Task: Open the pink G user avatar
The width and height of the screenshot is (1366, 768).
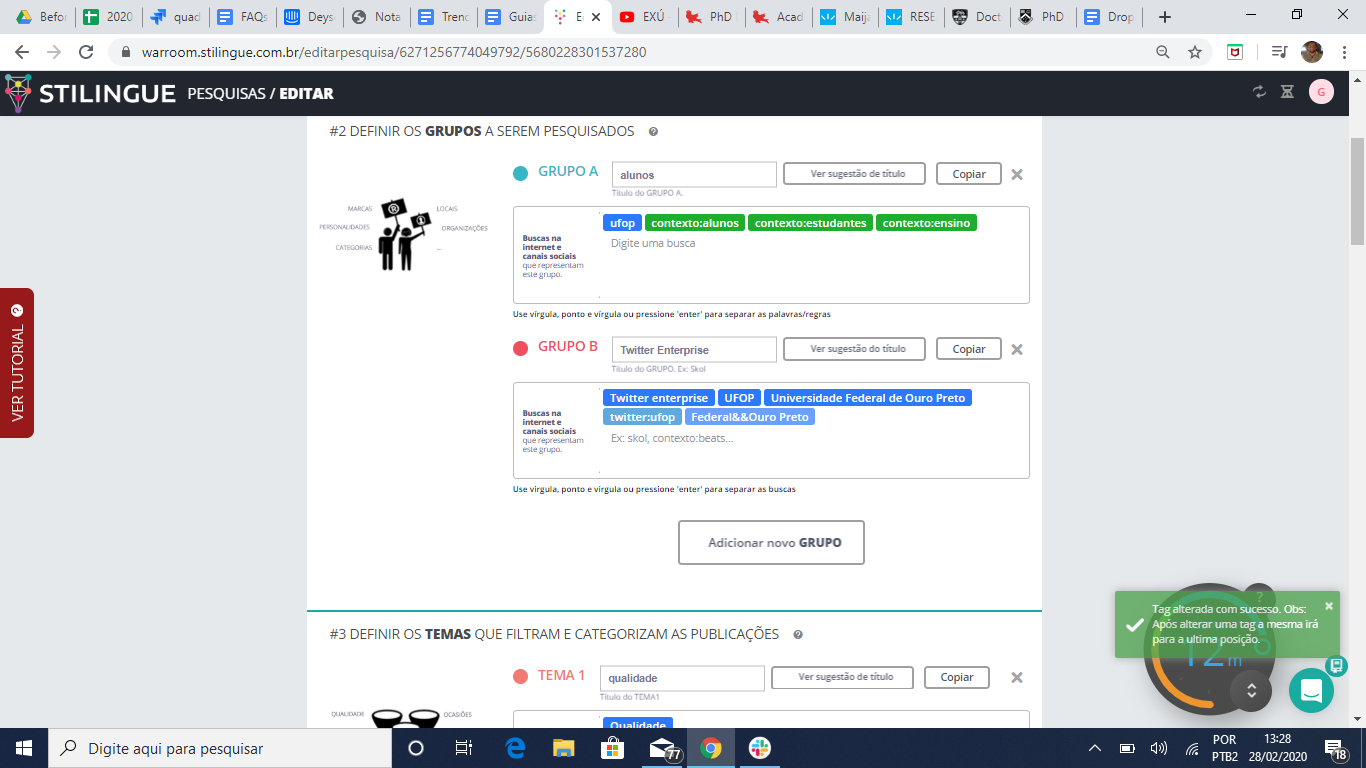Action: coord(1321,92)
